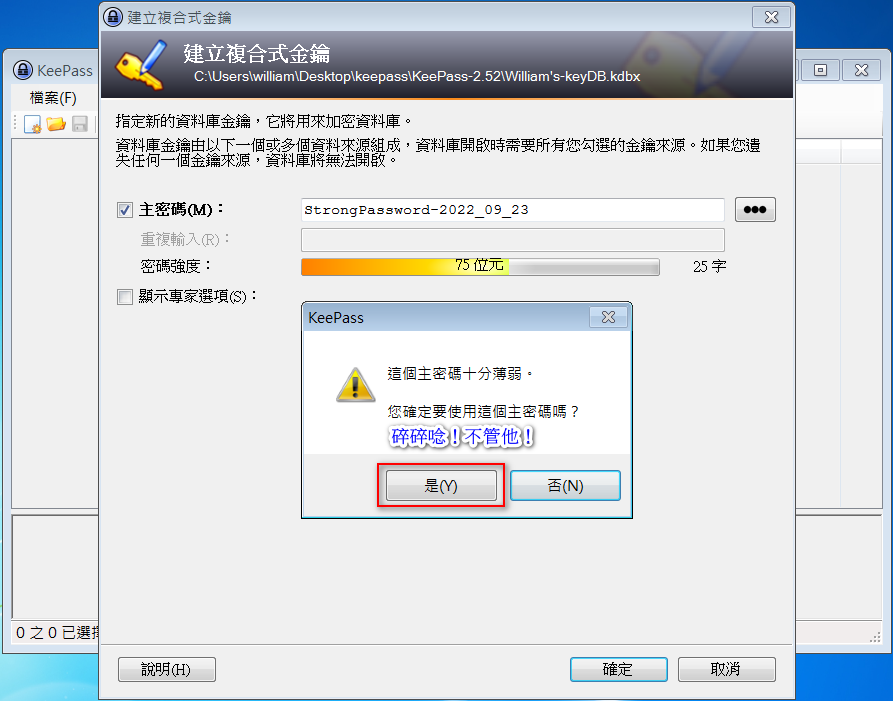Click the KeePass lock icon in main window
893x701 pixels.
coord(23,70)
